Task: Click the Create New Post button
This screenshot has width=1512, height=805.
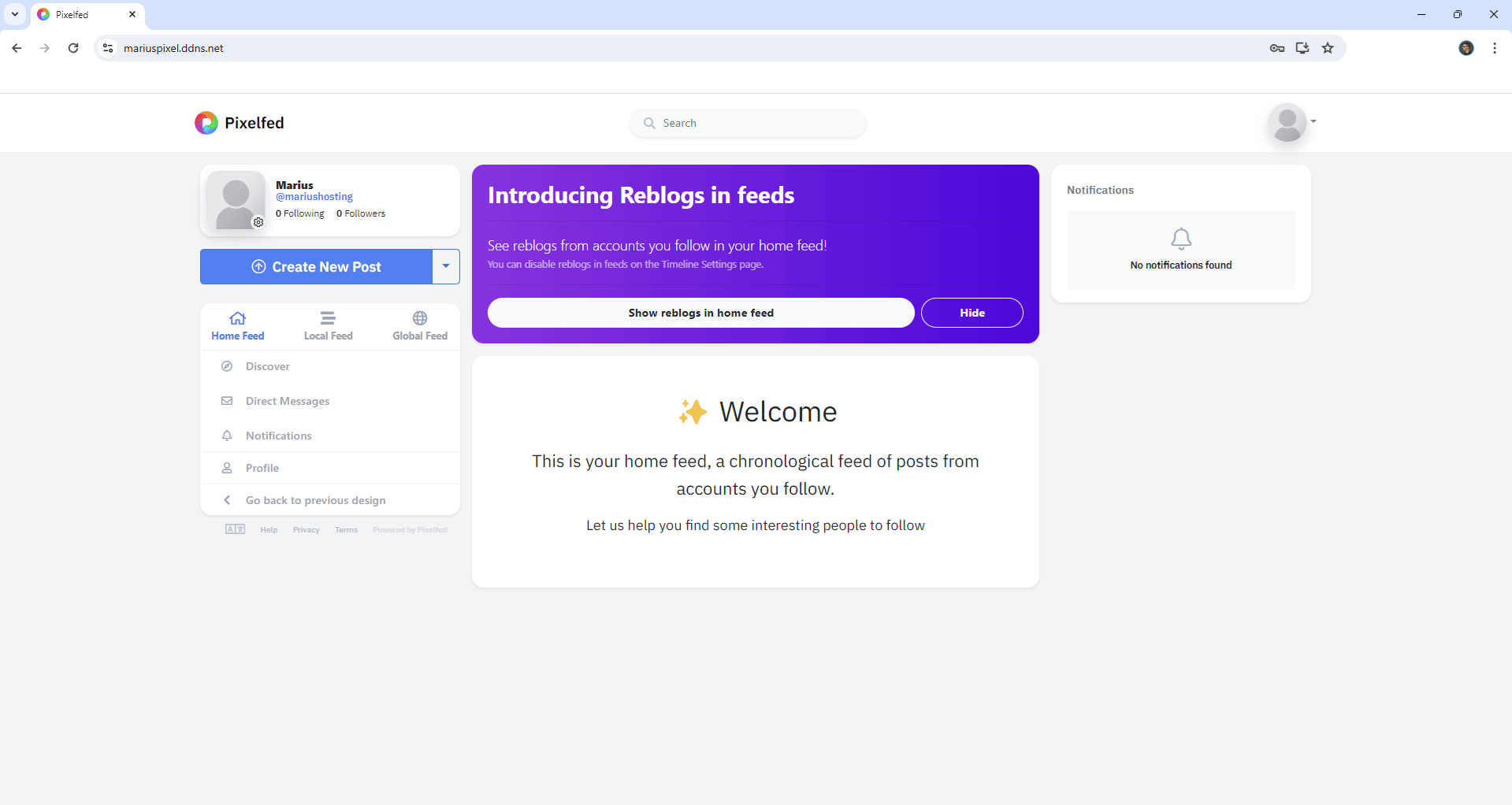Action: point(316,267)
